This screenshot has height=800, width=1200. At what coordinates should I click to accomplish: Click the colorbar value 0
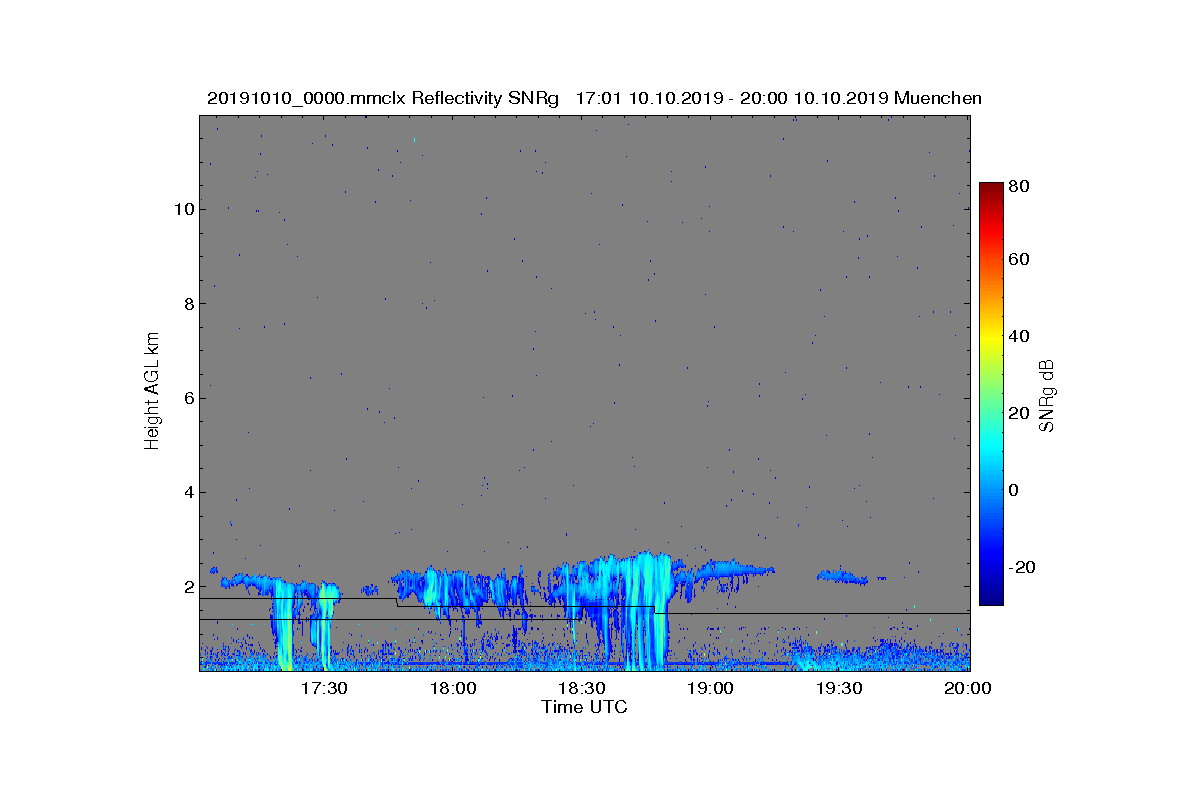point(1015,490)
